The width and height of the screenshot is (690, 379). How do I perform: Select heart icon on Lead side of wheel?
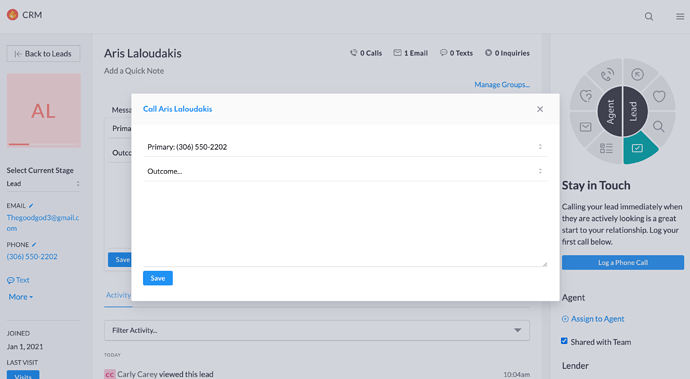pos(659,96)
